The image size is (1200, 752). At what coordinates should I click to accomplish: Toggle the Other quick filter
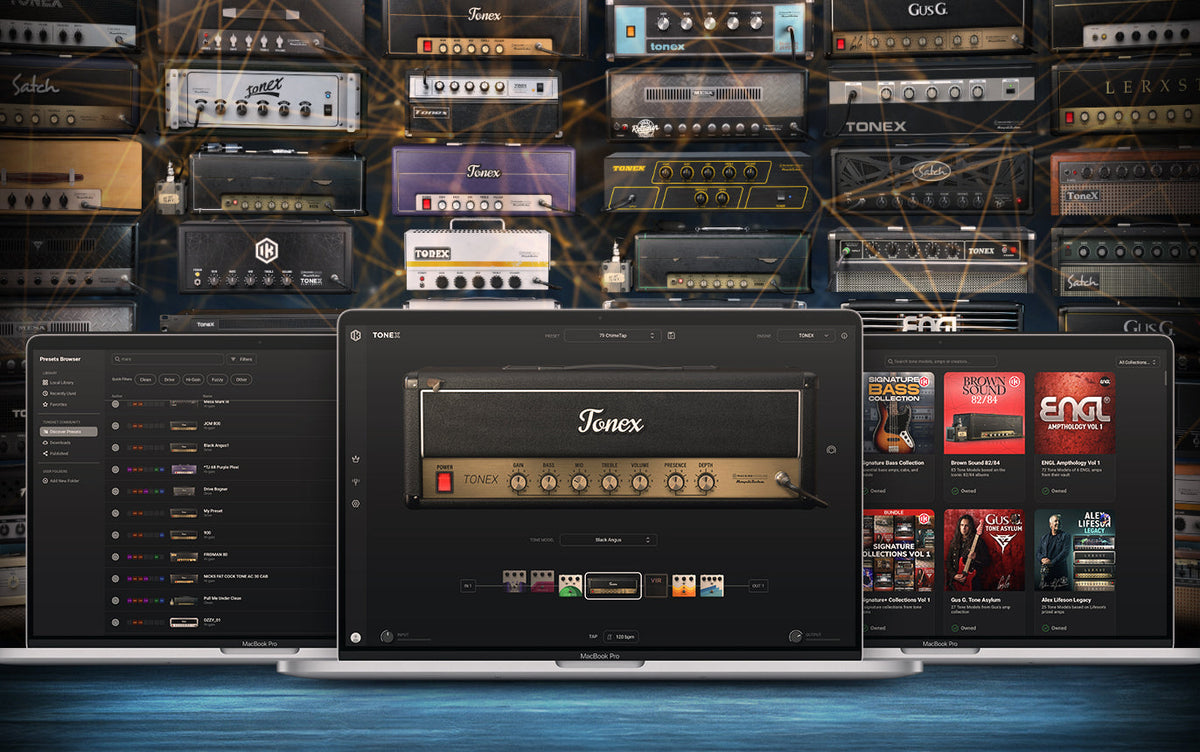[x=242, y=380]
